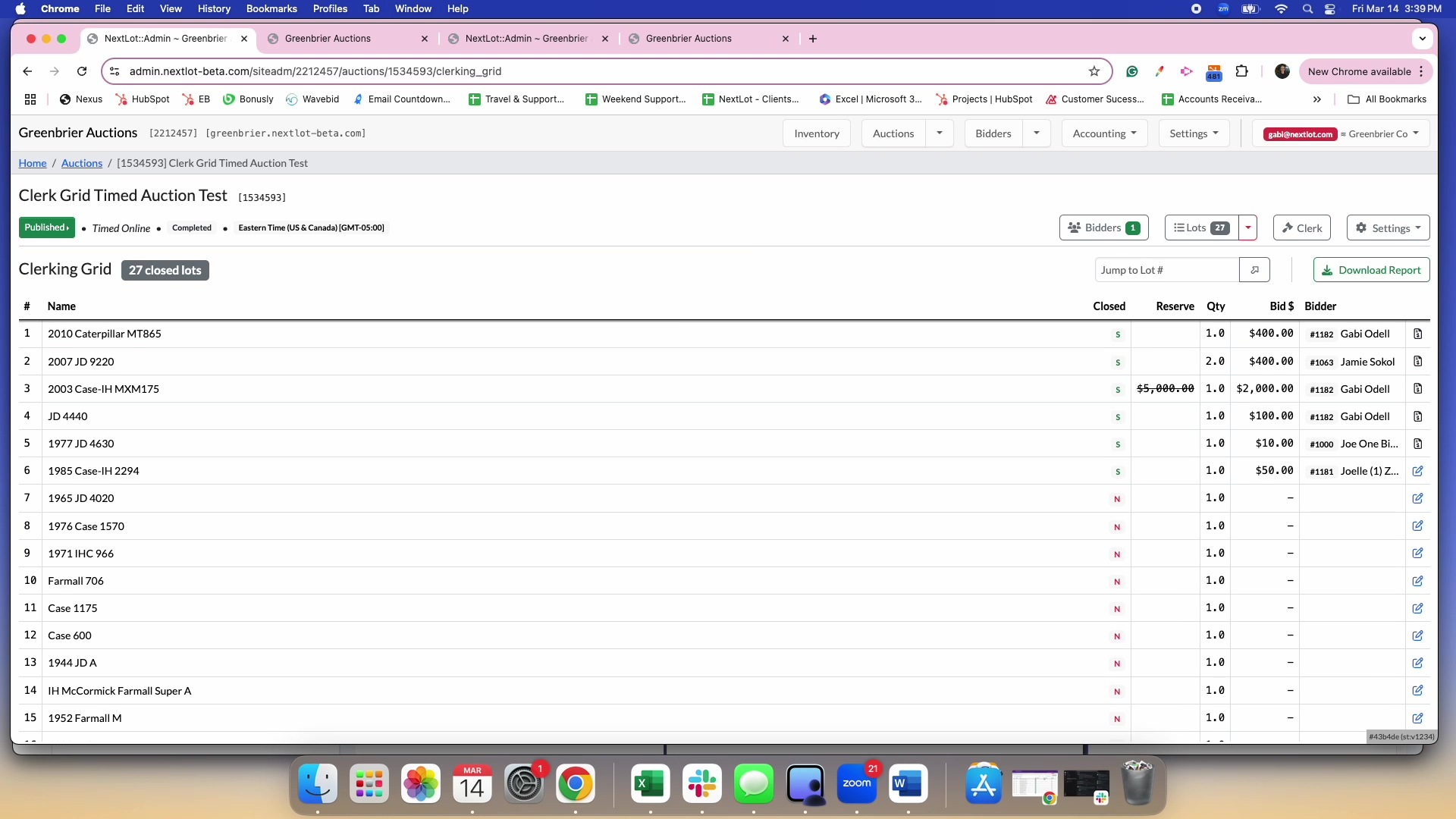Viewport: 1456px width, 819px height.
Task: Click the document icon for lot 2010 Caterpillar MT865
Action: (x=1418, y=334)
